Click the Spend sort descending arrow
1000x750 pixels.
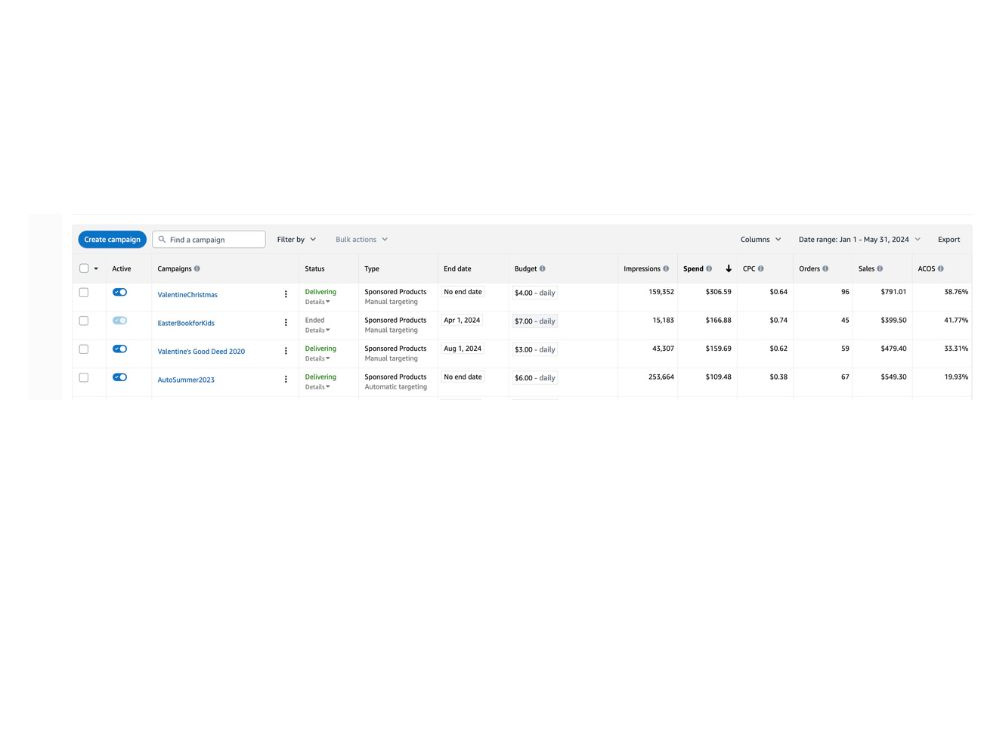point(728,268)
